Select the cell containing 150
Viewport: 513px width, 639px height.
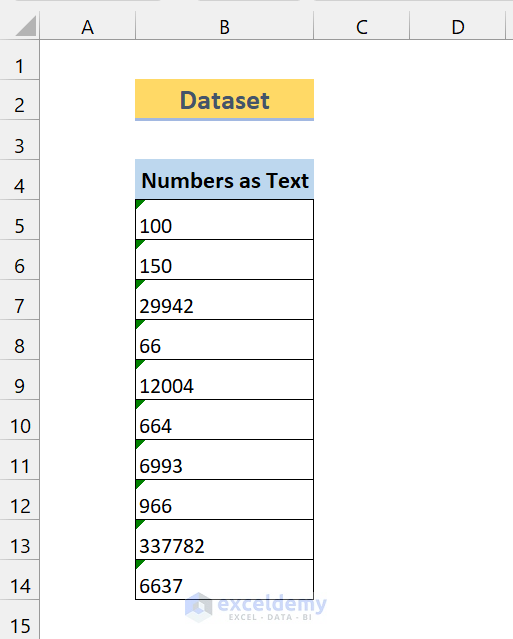(225, 260)
